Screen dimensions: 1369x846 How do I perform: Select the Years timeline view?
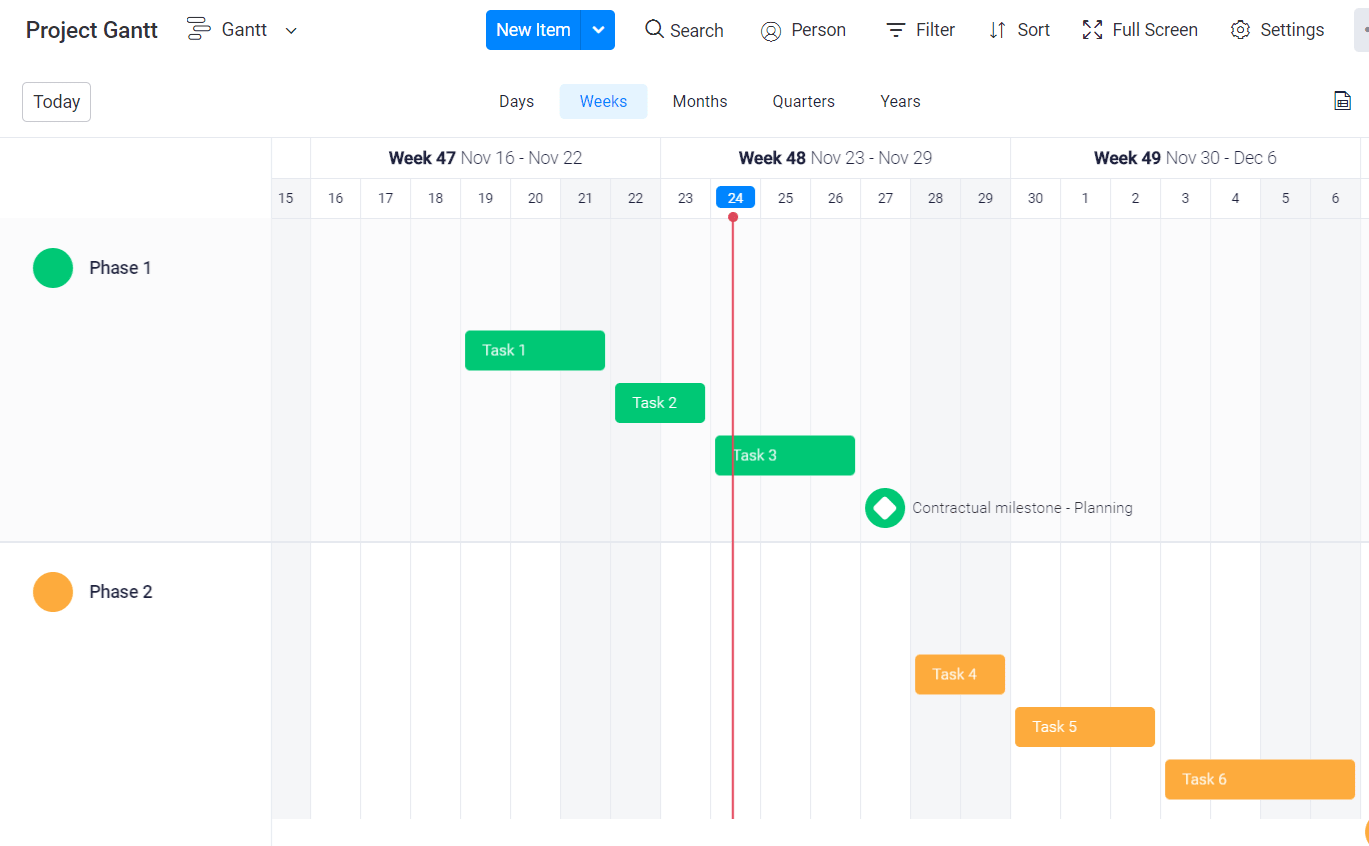(900, 101)
